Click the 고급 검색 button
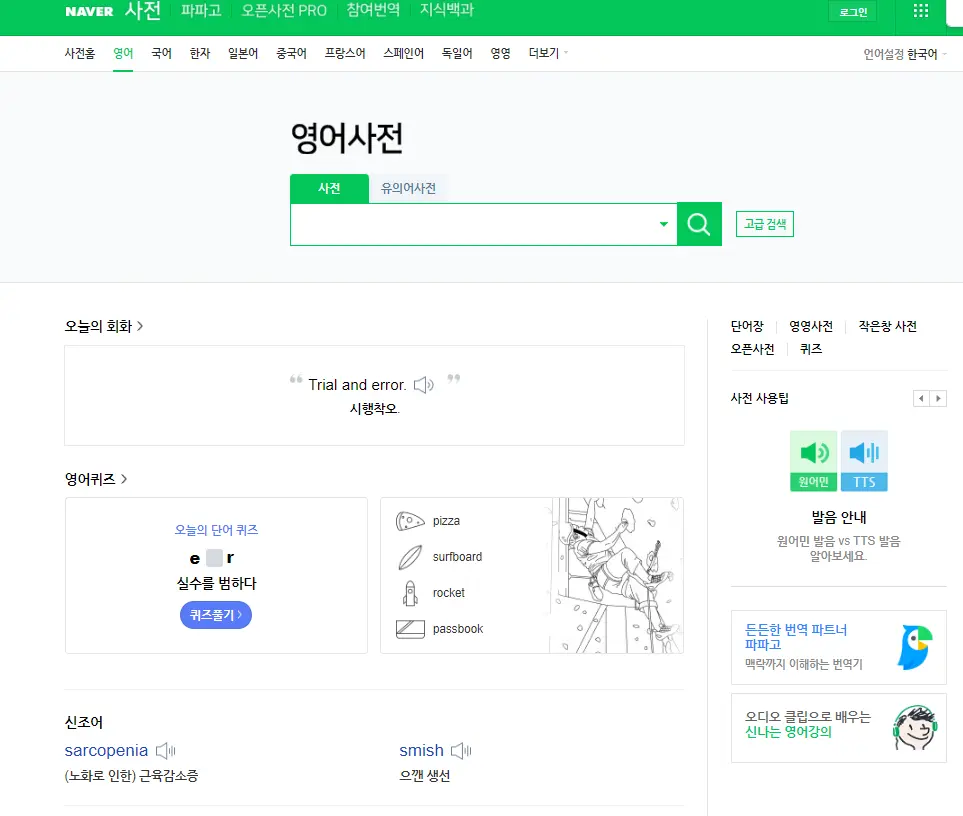963x816 pixels. (x=765, y=224)
